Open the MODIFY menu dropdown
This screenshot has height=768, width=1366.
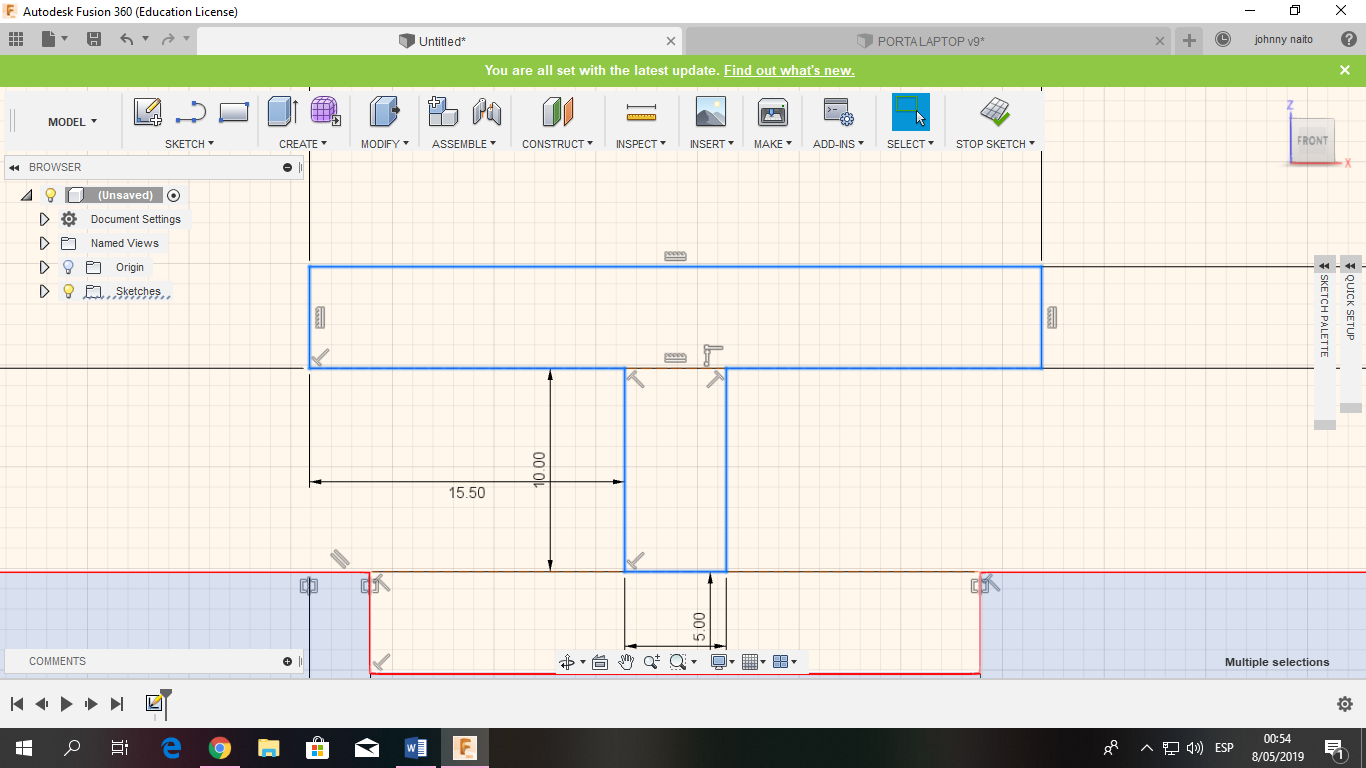[385, 144]
